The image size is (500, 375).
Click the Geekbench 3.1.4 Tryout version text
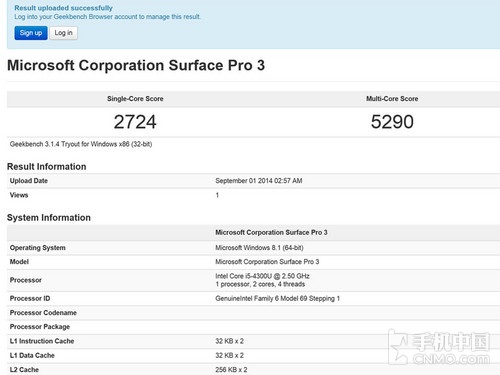coord(81,144)
